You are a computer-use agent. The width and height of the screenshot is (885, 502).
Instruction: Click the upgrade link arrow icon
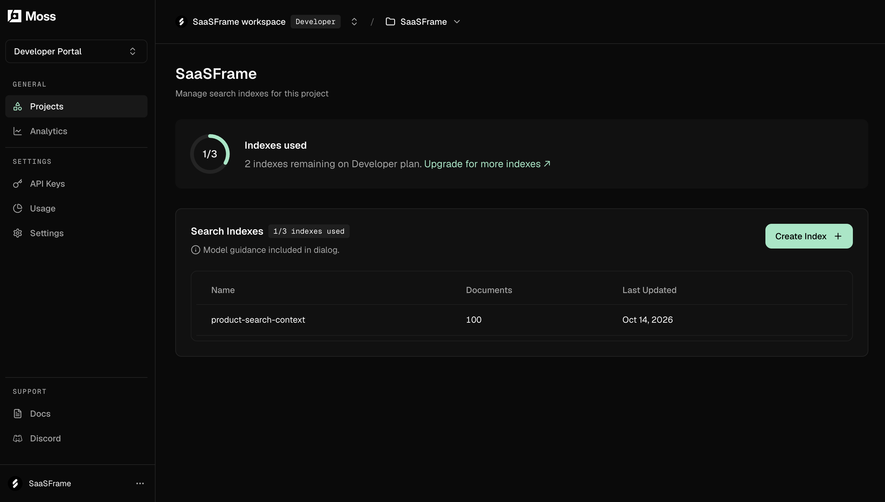click(547, 164)
